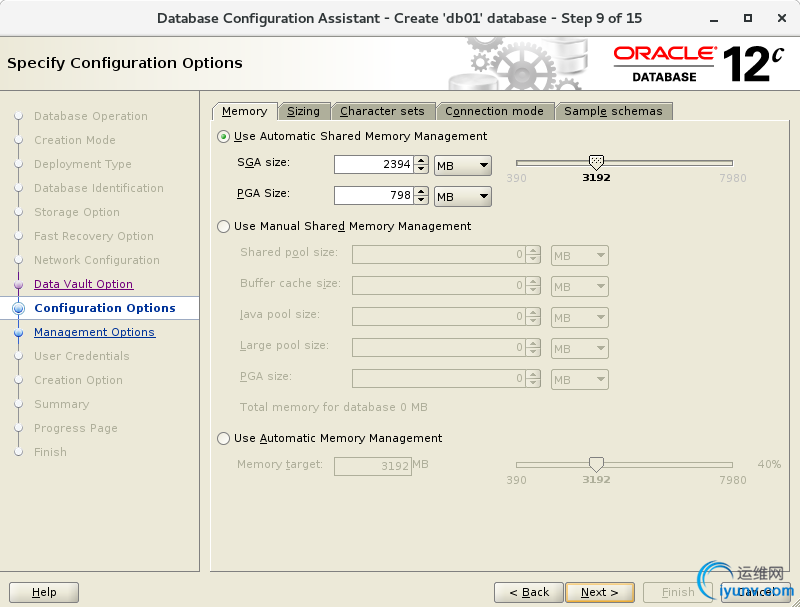Open the PGA Size unit dropdown
The image size is (800, 607).
coord(463,197)
